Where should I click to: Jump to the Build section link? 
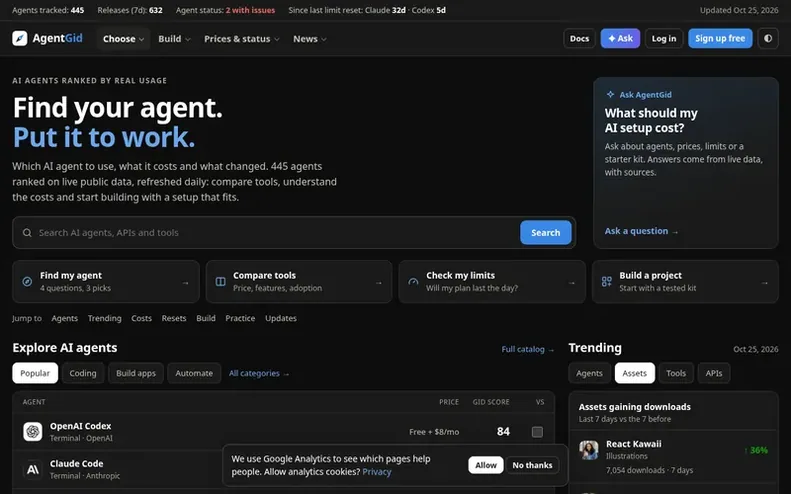206,318
